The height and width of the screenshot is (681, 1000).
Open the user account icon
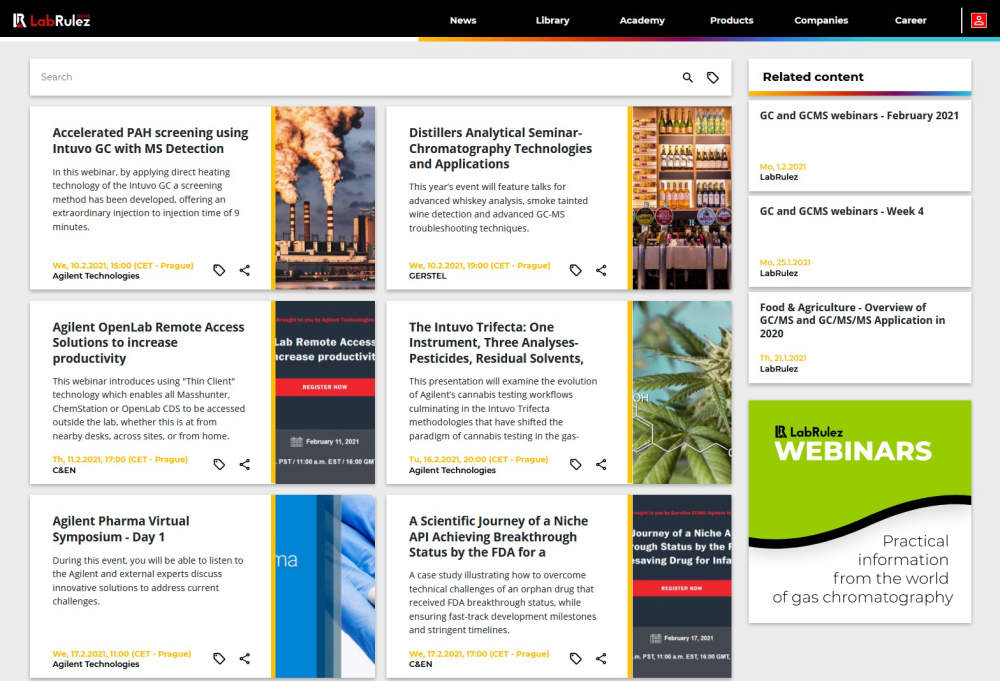click(x=978, y=20)
